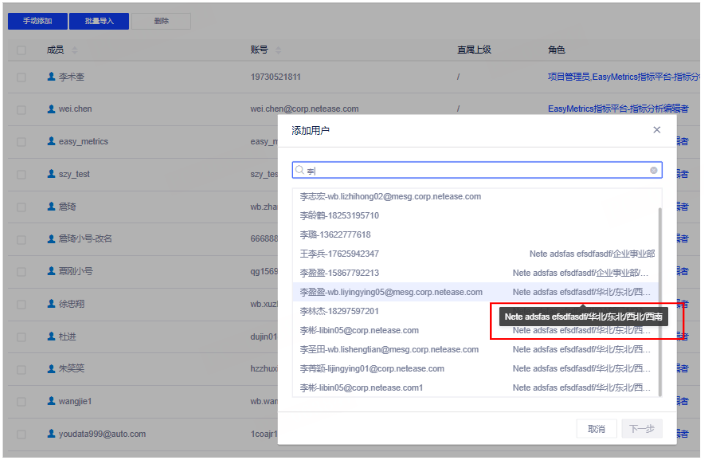The height and width of the screenshot is (460, 704).
Task: Click the user icon beside wei.chen
Action: [x=50, y=109]
